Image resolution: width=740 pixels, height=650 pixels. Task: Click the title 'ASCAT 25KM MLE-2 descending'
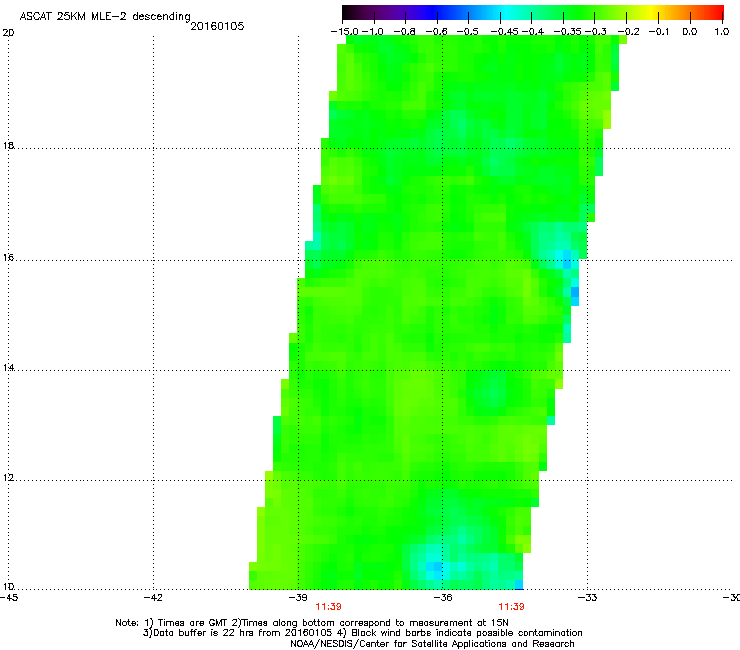105,16
